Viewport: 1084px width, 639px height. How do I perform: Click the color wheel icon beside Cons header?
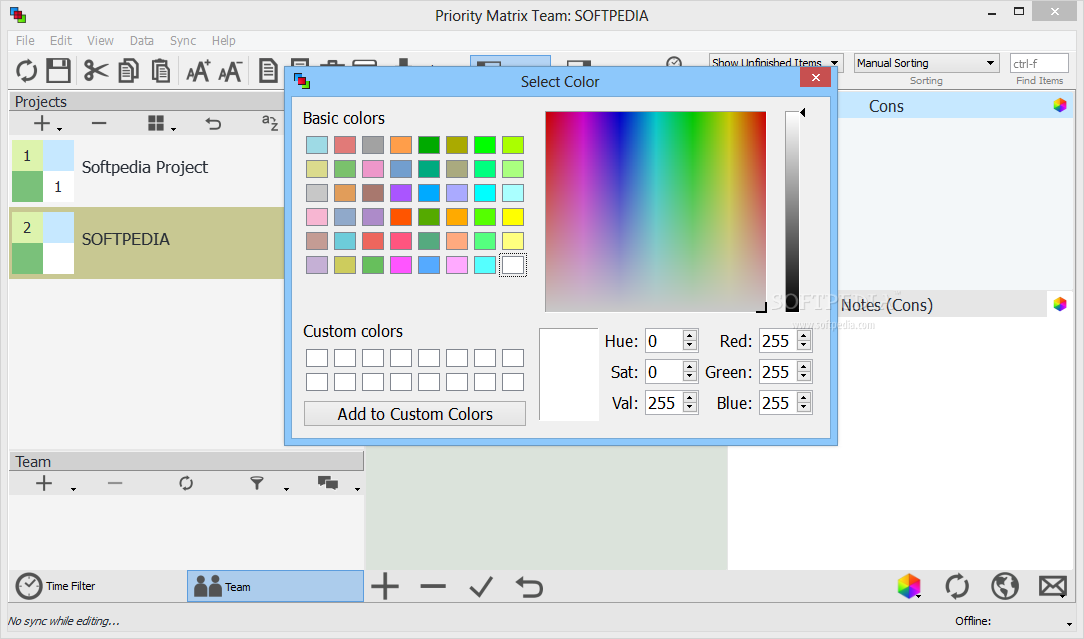pos(1060,105)
